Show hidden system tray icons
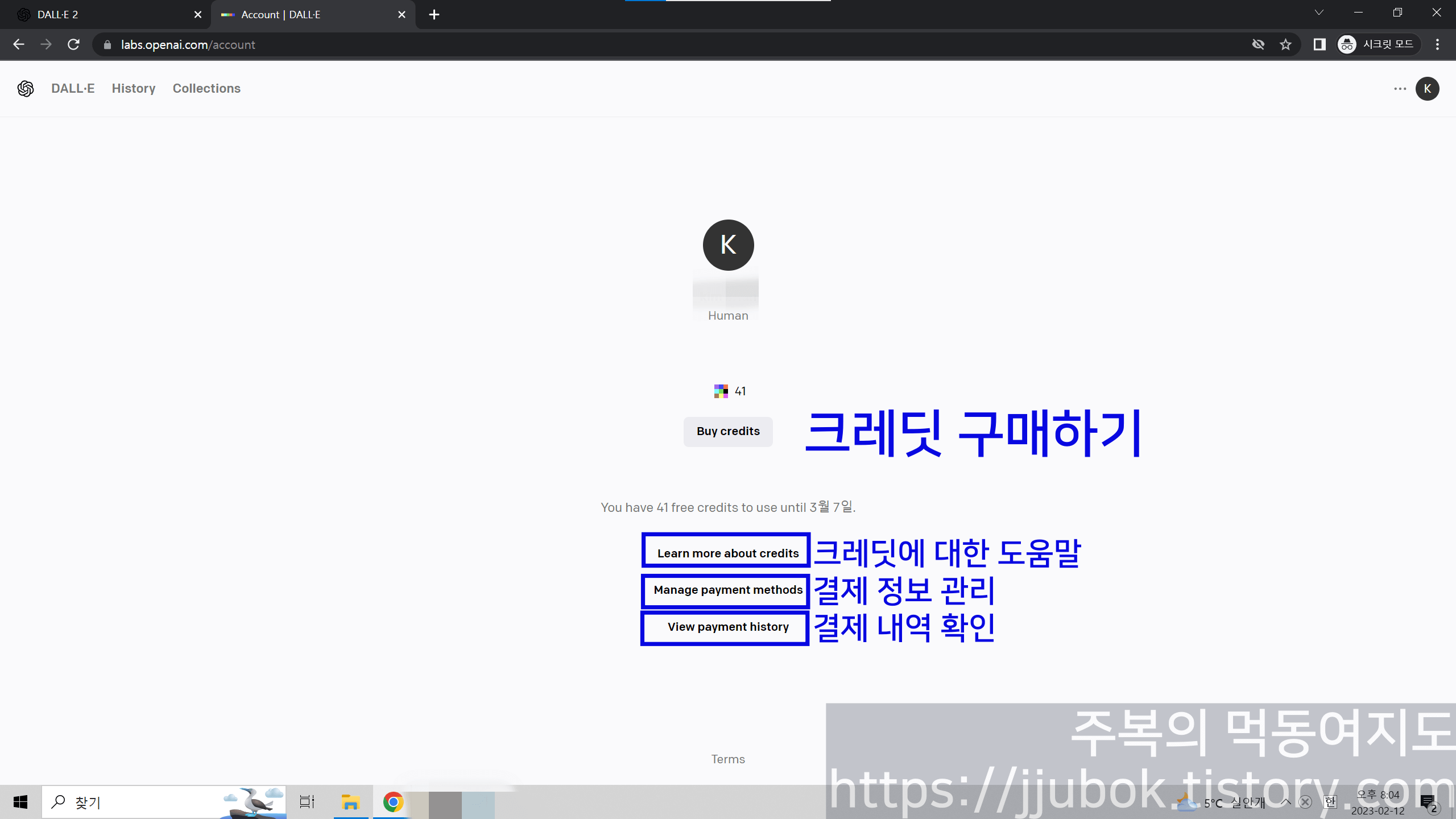The height and width of the screenshot is (819, 1456). [x=1286, y=802]
